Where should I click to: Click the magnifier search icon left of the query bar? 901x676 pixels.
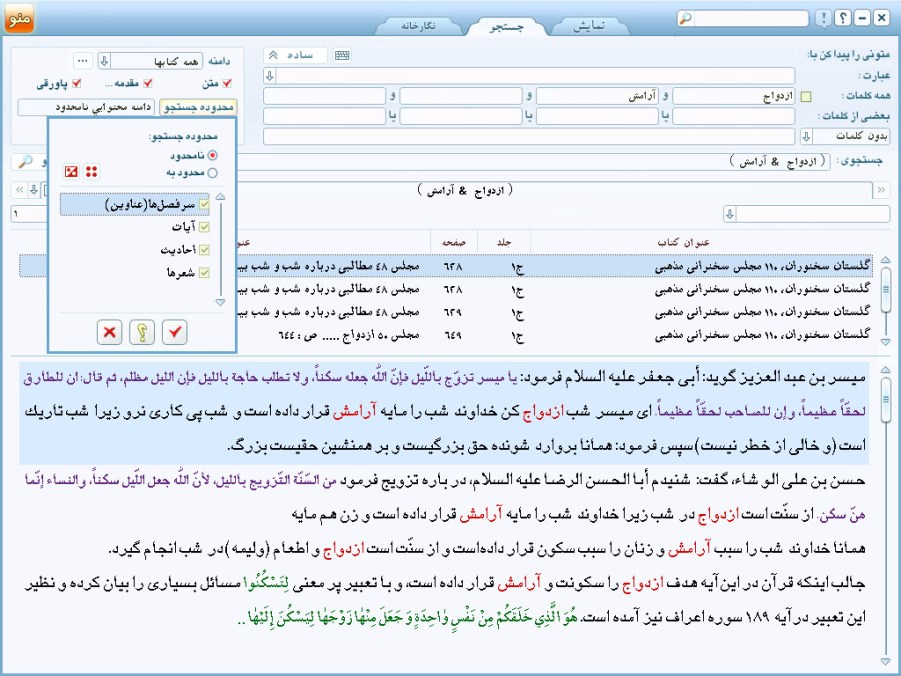tap(25, 162)
